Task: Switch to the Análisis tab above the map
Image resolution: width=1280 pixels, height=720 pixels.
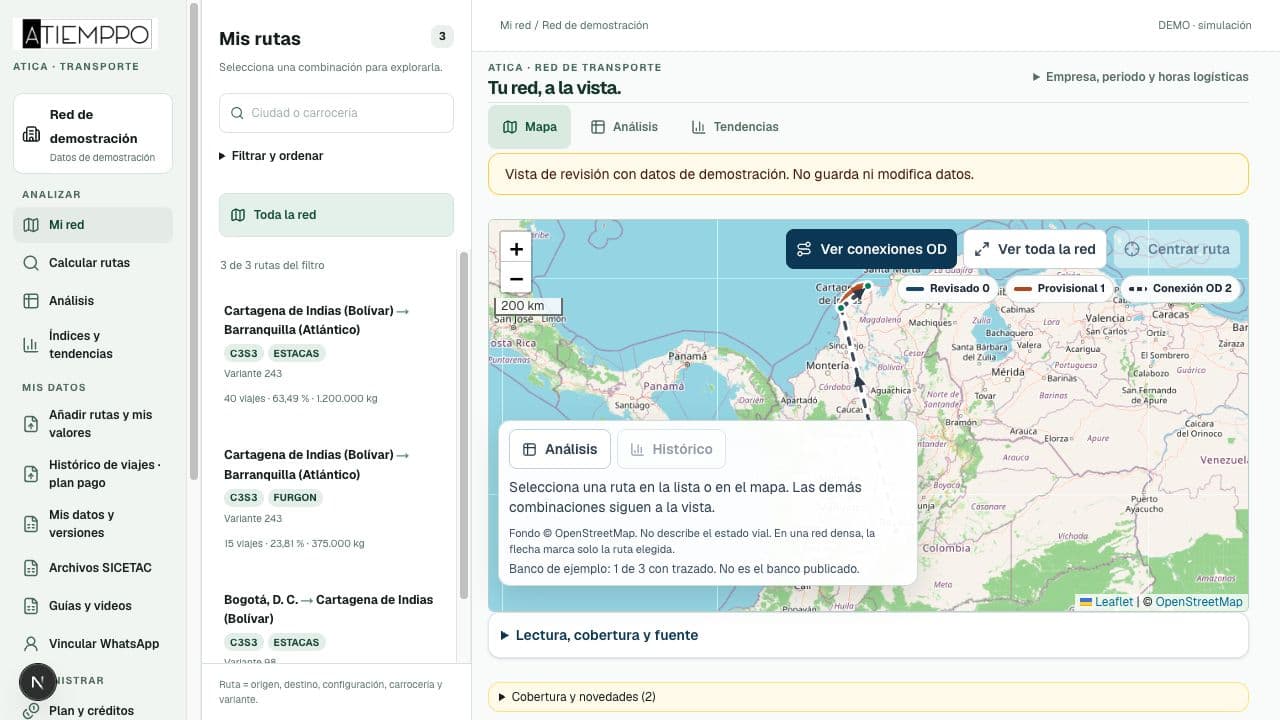Action: (x=624, y=127)
